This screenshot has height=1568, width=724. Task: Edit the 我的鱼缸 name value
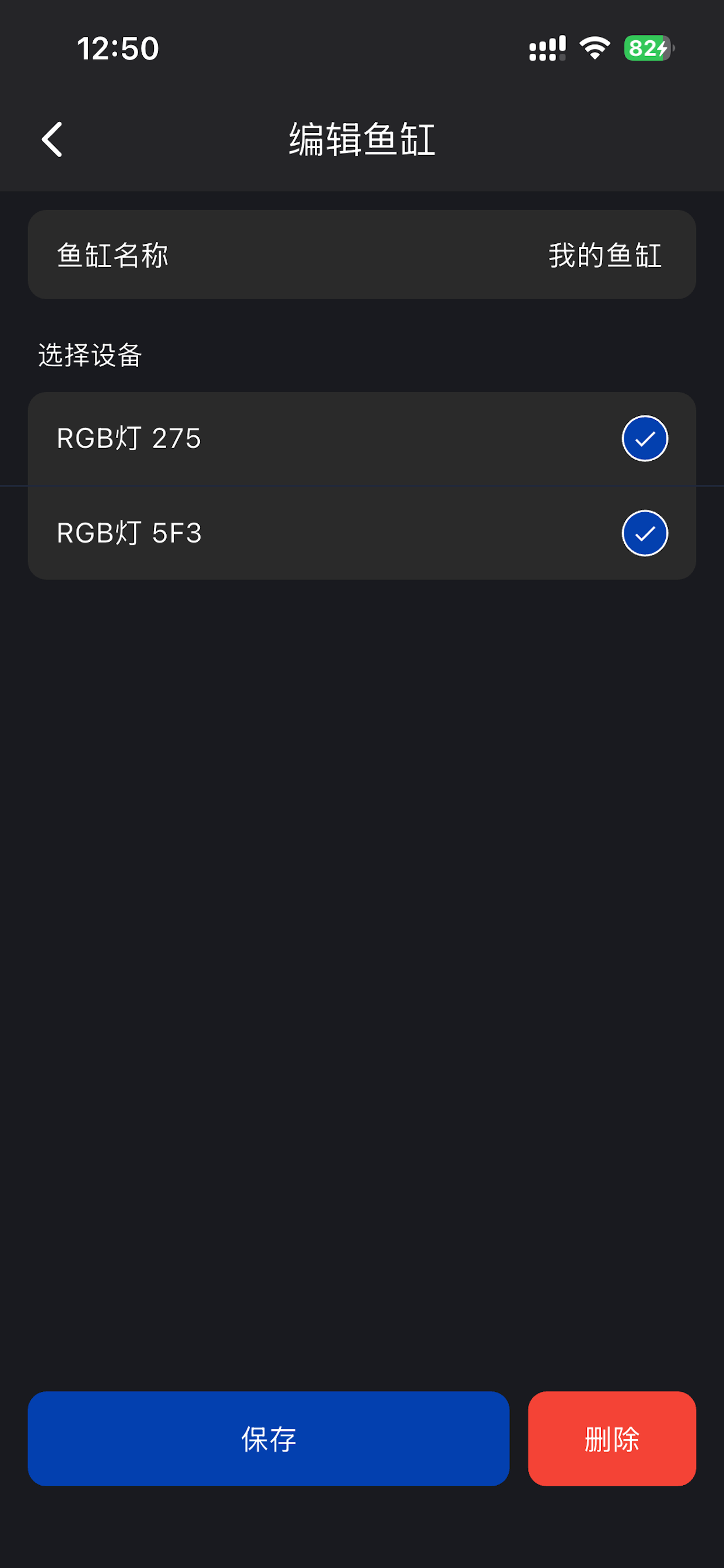(604, 255)
